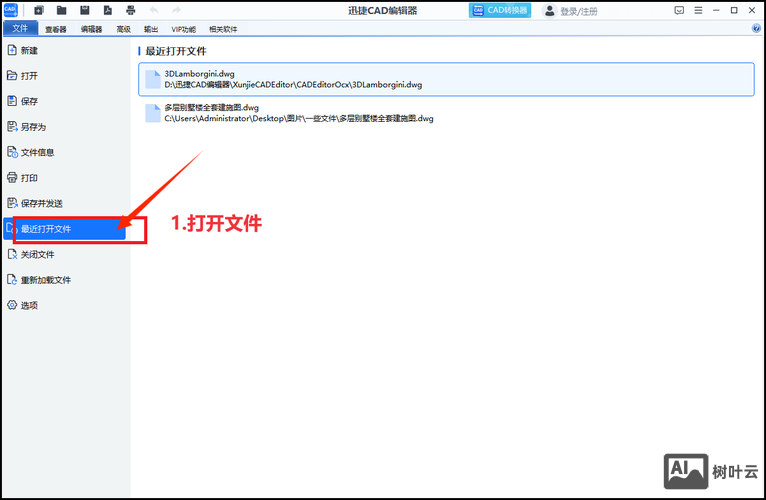766x500 pixels.
Task: Click file icon beside 多层别墅楼全套建施图.dwg
Action: coord(153,113)
